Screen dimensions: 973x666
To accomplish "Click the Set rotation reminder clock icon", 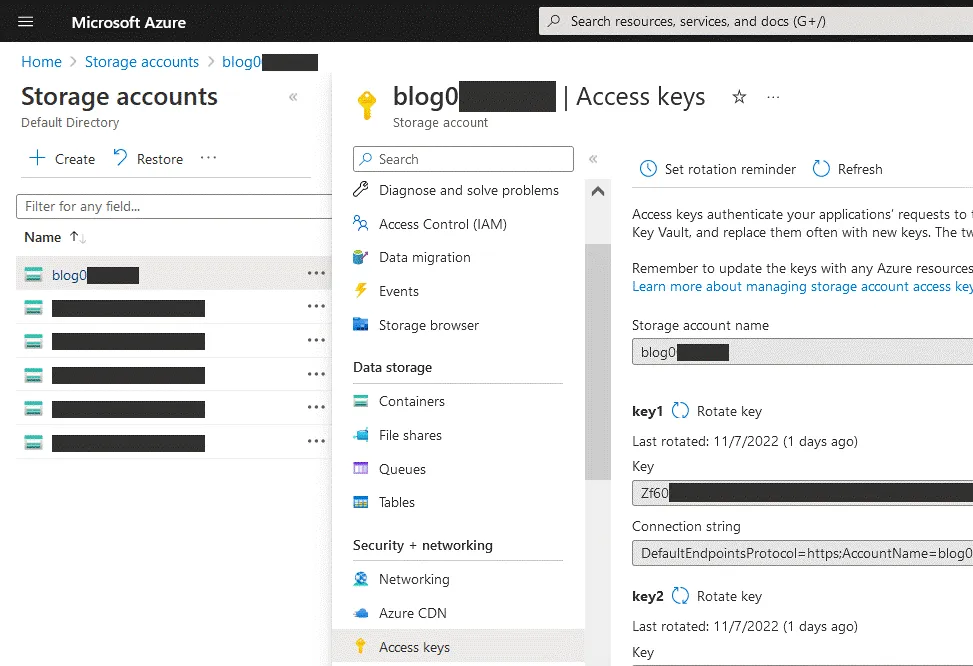I will [x=648, y=169].
